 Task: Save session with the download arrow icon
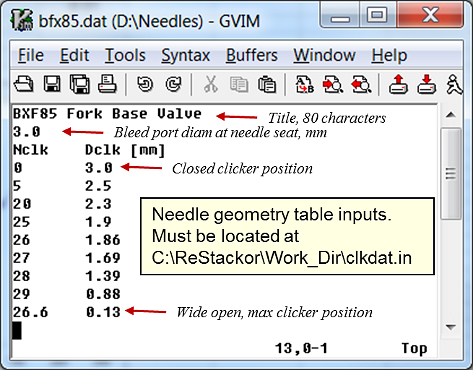(x=427, y=84)
